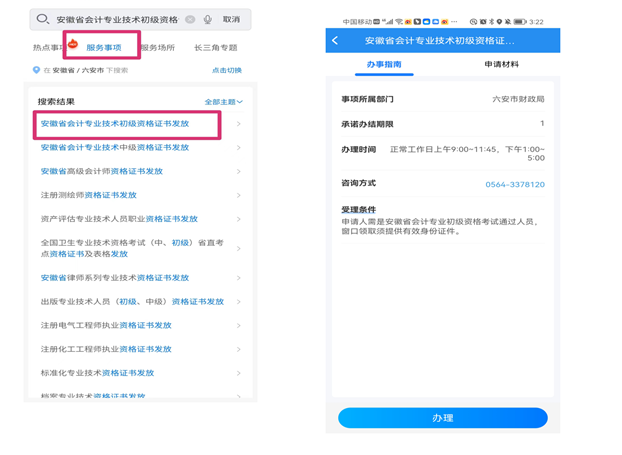Tap the Wi-Fi signal icon in the status bar

pyautogui.click(x=398, y=21)
